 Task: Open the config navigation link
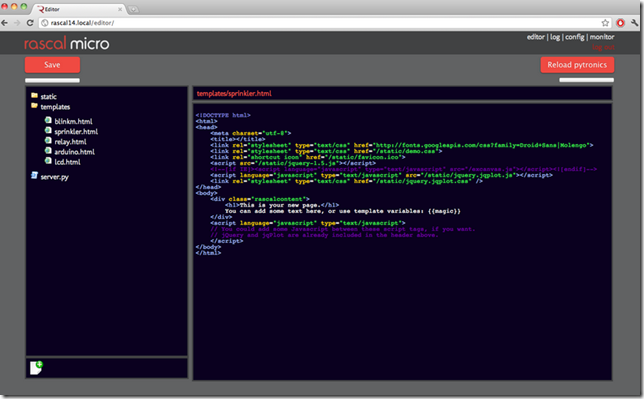point(575,37)
